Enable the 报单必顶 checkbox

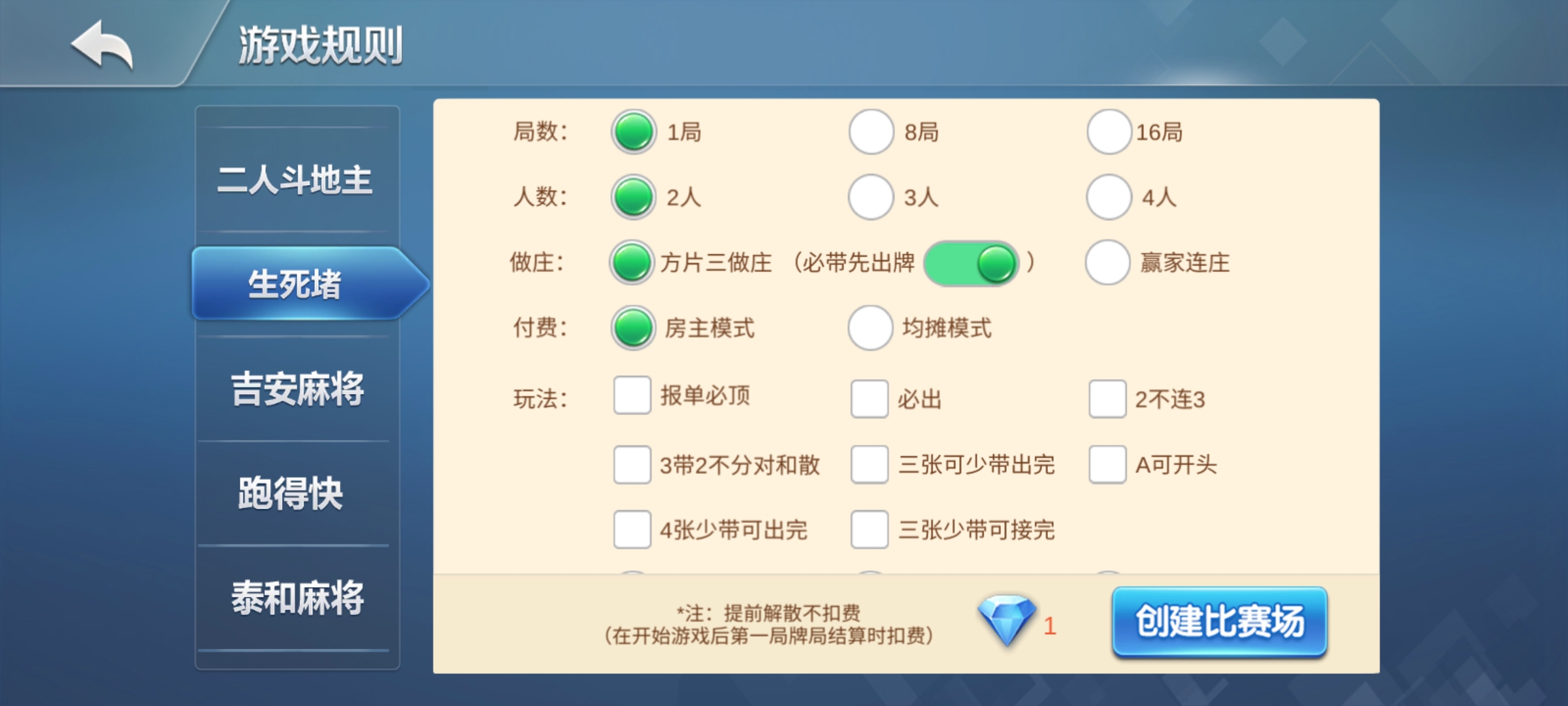pos(632,395)
